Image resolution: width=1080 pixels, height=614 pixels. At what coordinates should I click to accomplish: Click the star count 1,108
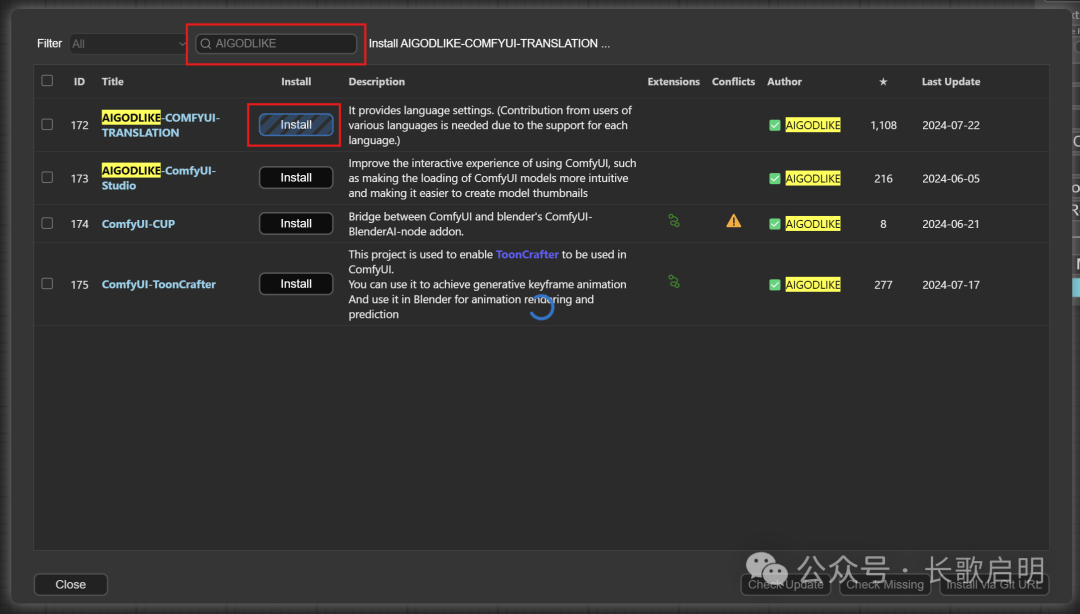click(x=883, y=125)
